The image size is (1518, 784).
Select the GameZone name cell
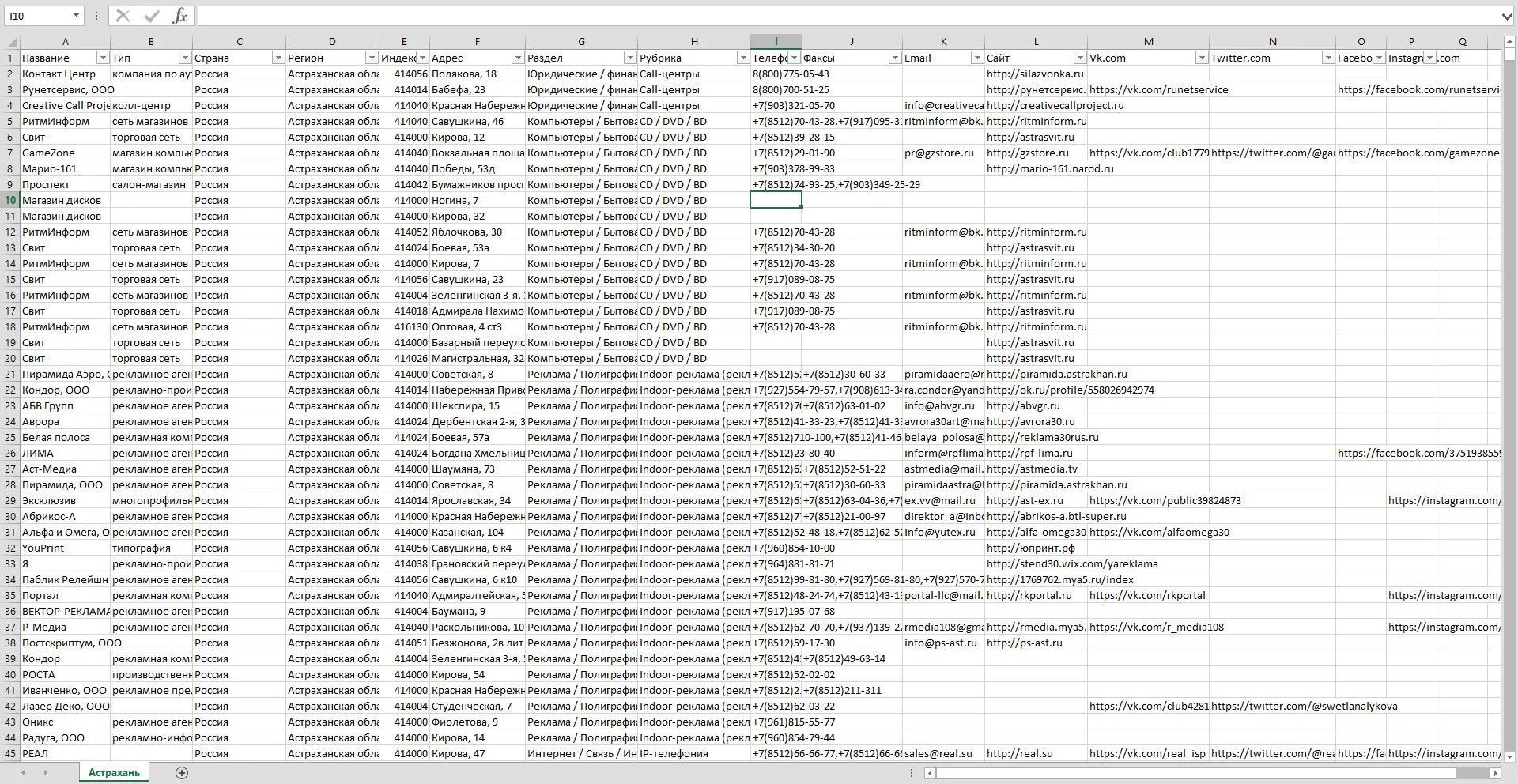click(x=65, y=153)
